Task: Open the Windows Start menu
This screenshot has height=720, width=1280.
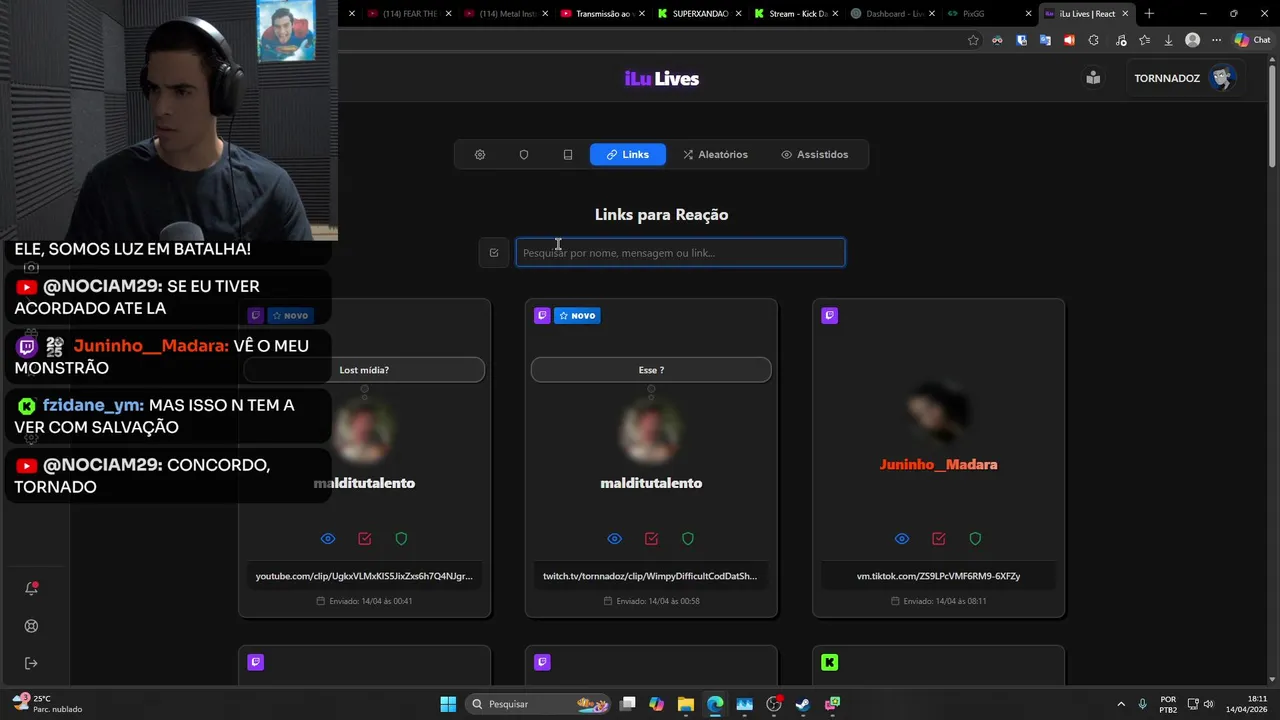Action: pos(448,704)
